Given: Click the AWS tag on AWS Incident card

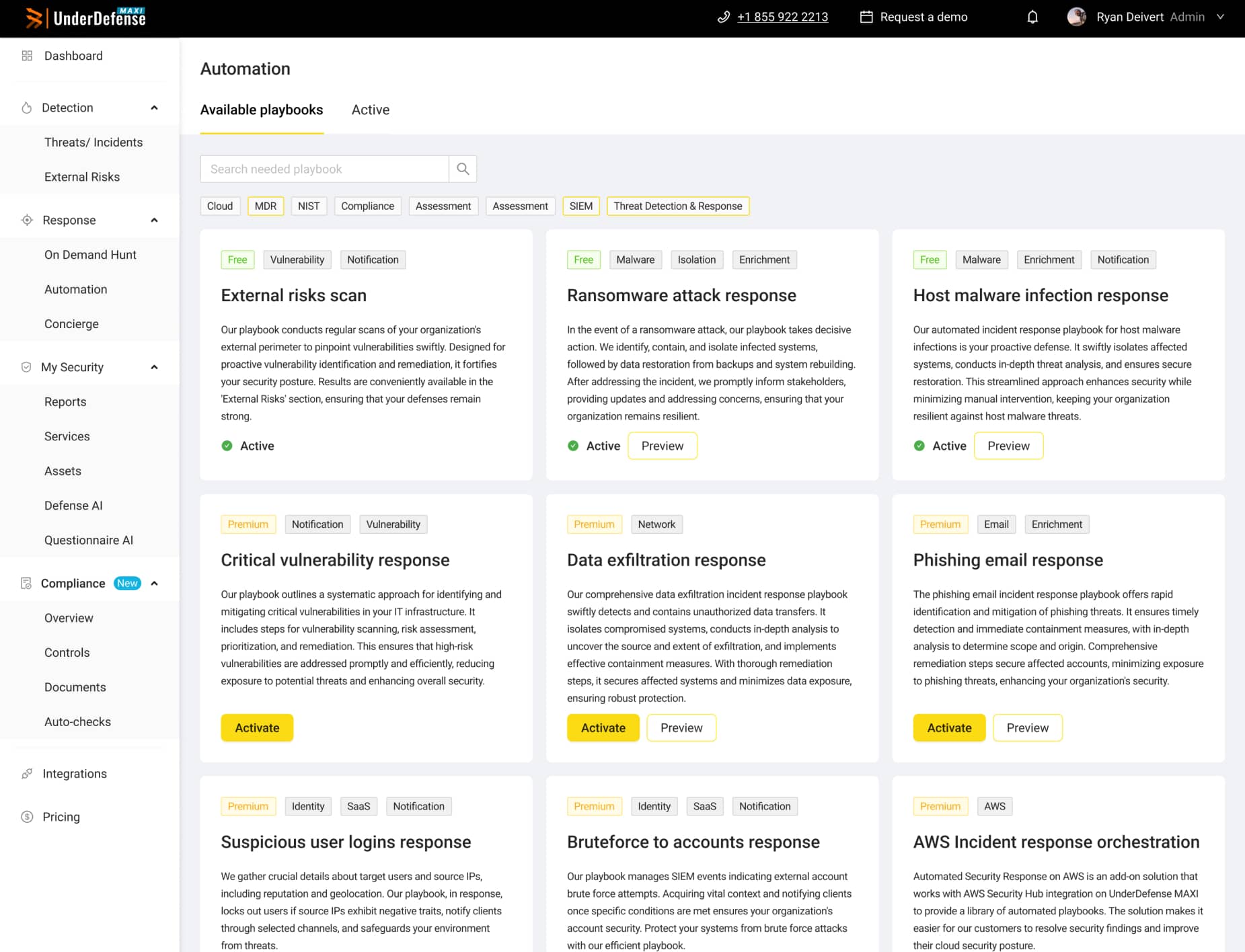Looking at the screenshot, I should pyautogui.click(x=995, y=806).
